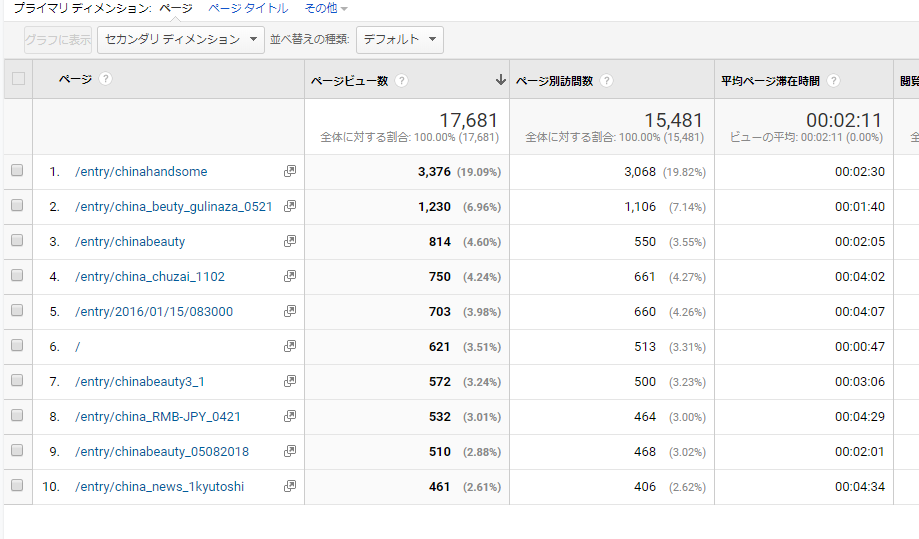Open external link icon for /entry/china_news_1kyutoshi
The image size is (919, 539).
[x=290, y=486]
